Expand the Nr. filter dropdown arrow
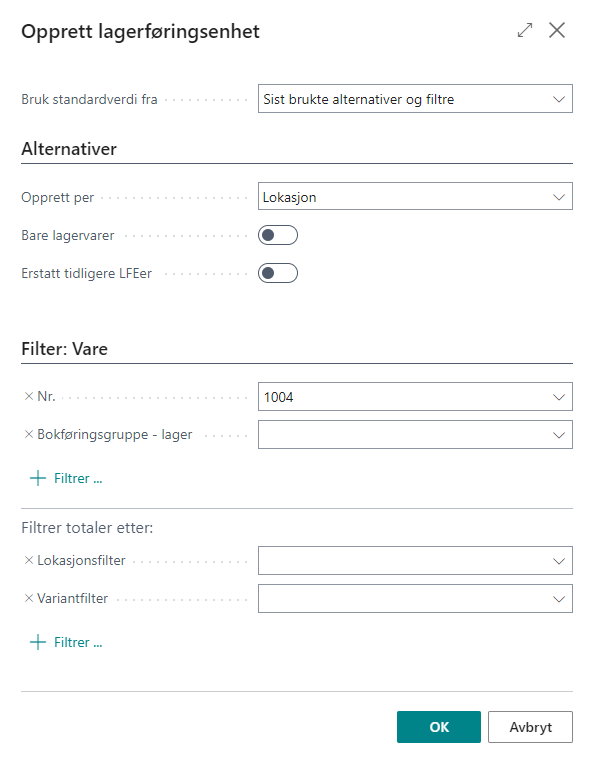The image size is (595, 764). (x=559, y=397)
